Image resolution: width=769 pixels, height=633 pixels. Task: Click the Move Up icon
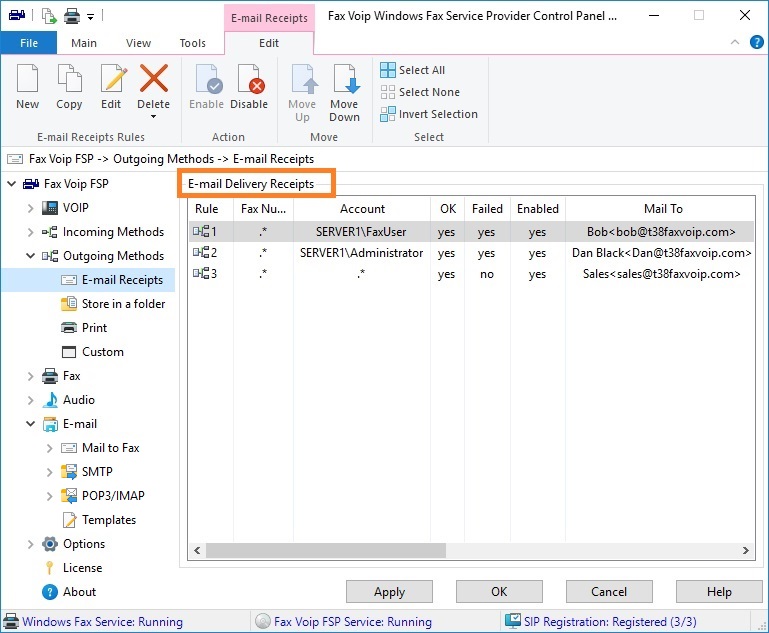coord(304,78)
